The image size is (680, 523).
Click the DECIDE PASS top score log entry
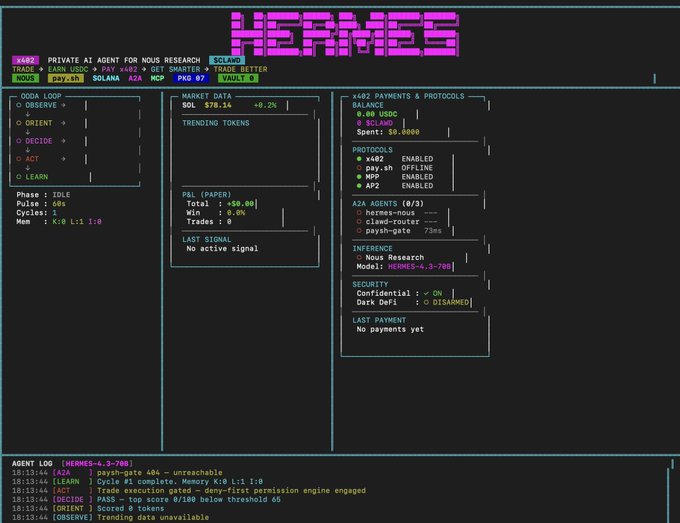(146, 500)
